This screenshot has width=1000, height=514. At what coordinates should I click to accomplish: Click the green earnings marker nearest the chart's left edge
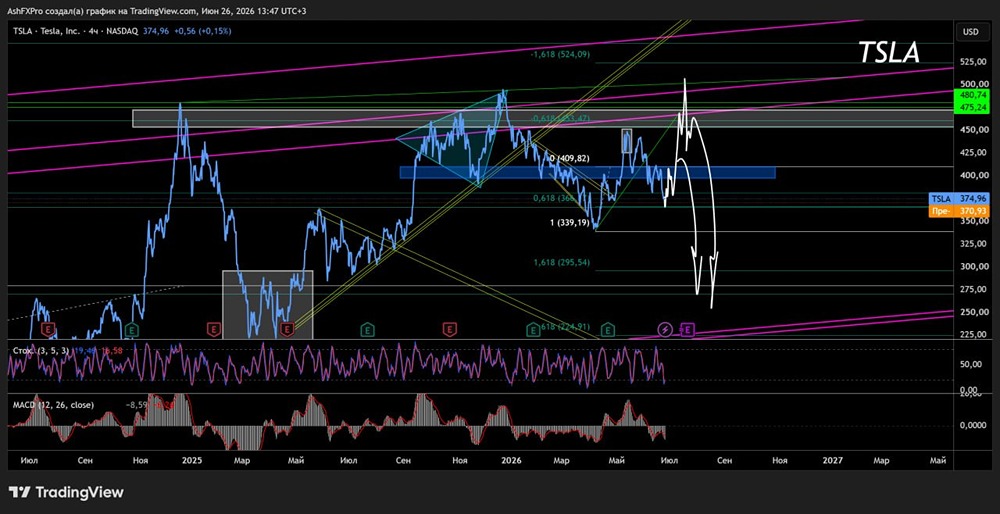132,329
